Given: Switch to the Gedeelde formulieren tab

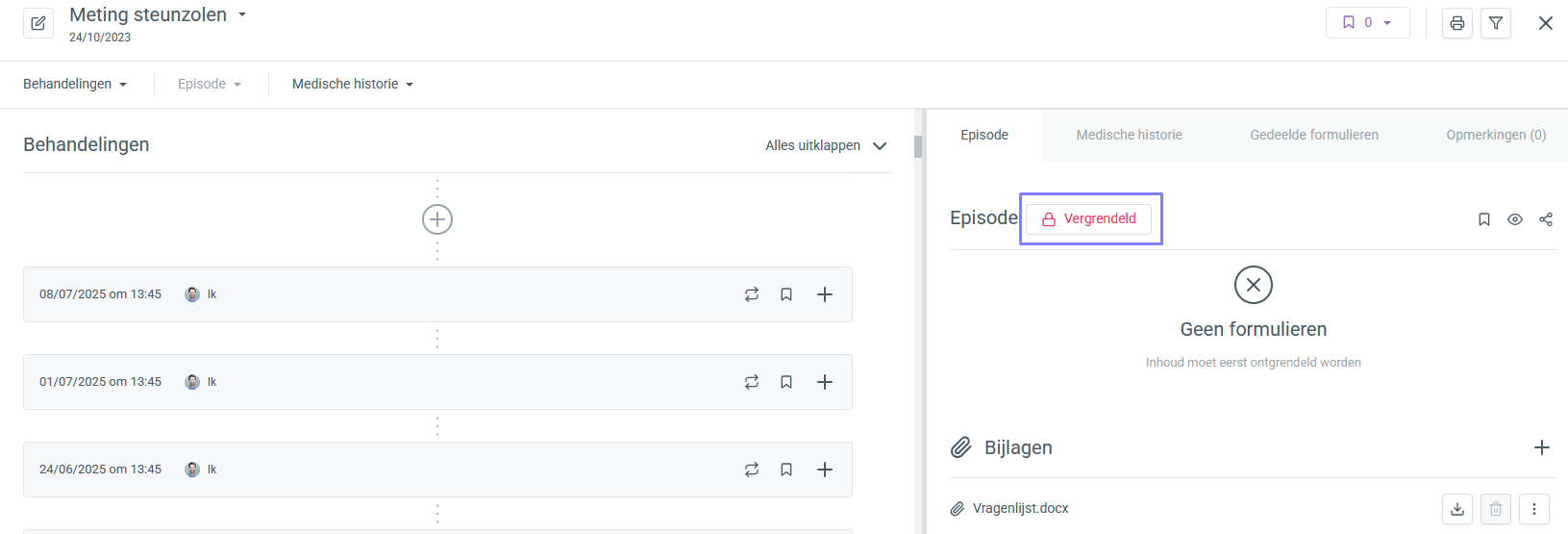Looking at the screenshot, I should (1314, 135).
